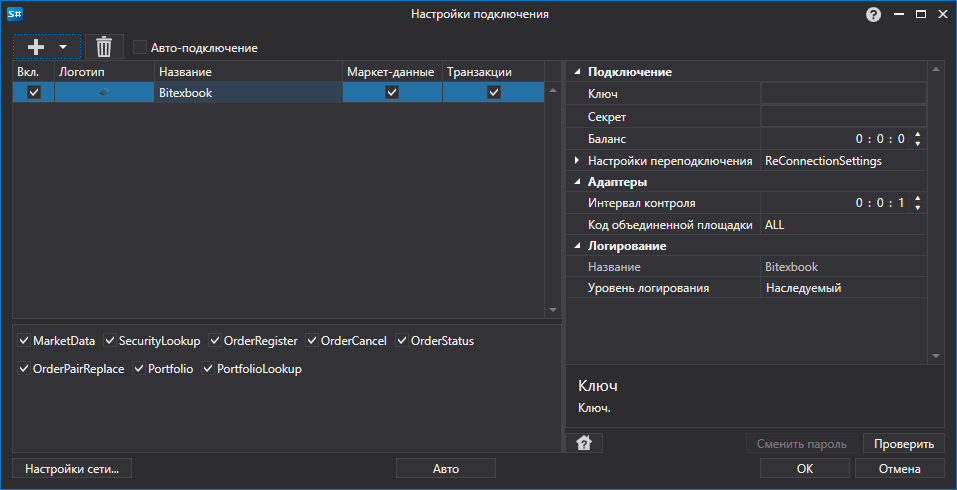The image size is (957, 490).
Task: Increase Интервал контроля with up arrow
Action: 918,198
